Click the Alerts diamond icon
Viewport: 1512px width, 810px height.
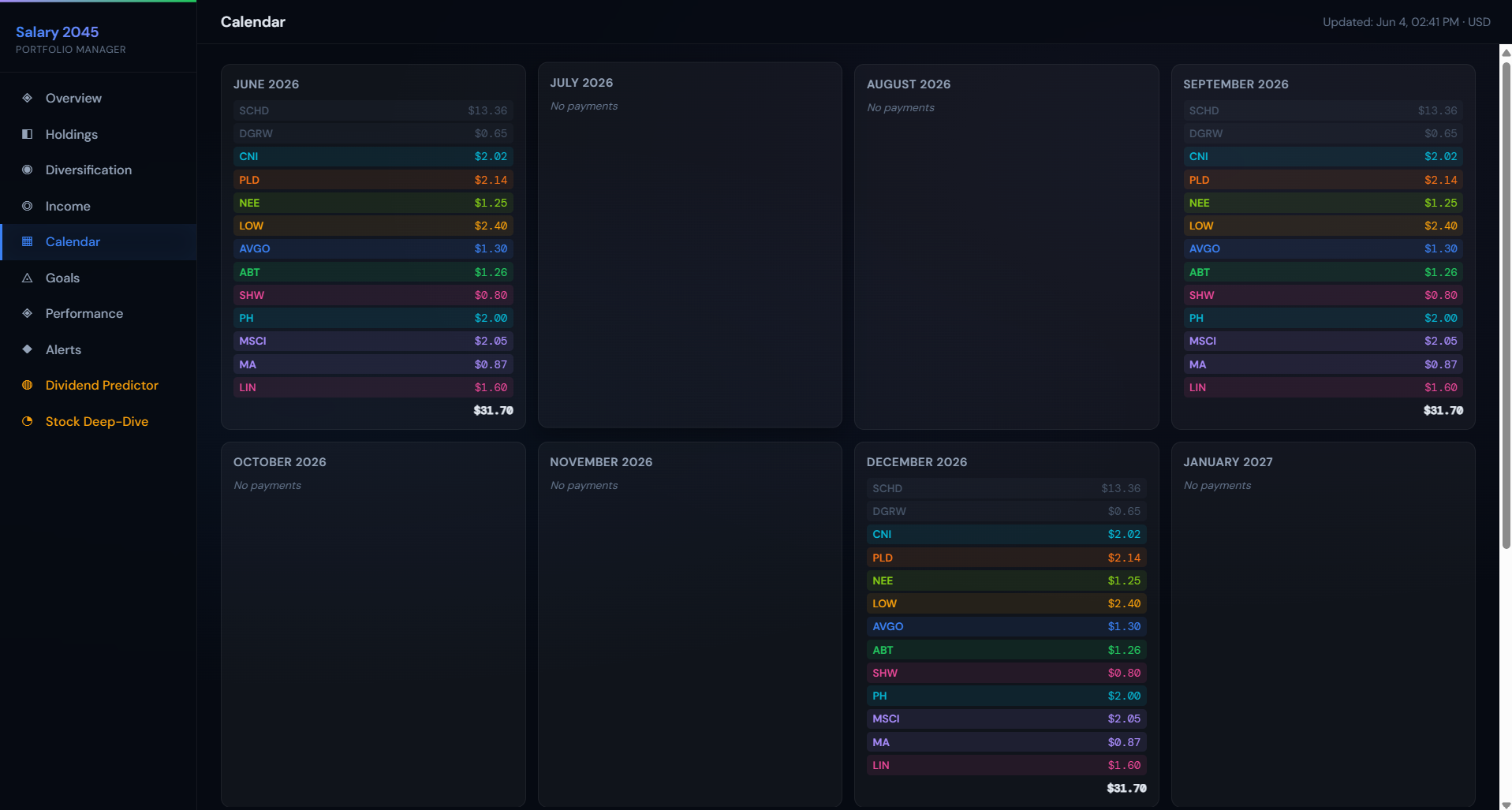[28, 349]
